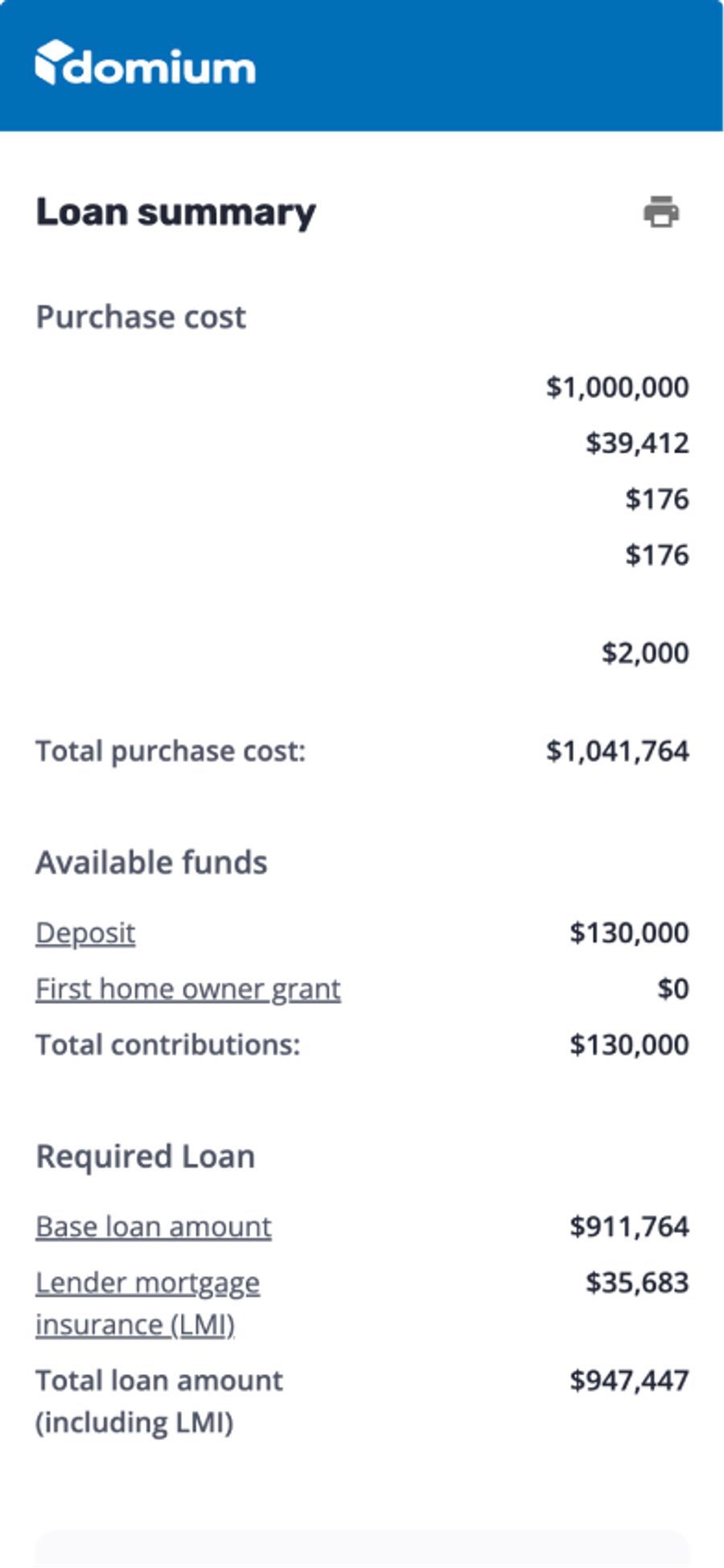Click the print icon to print loan summary
The width and height of the screenshot is (724, 1568).
coord(661,213)
